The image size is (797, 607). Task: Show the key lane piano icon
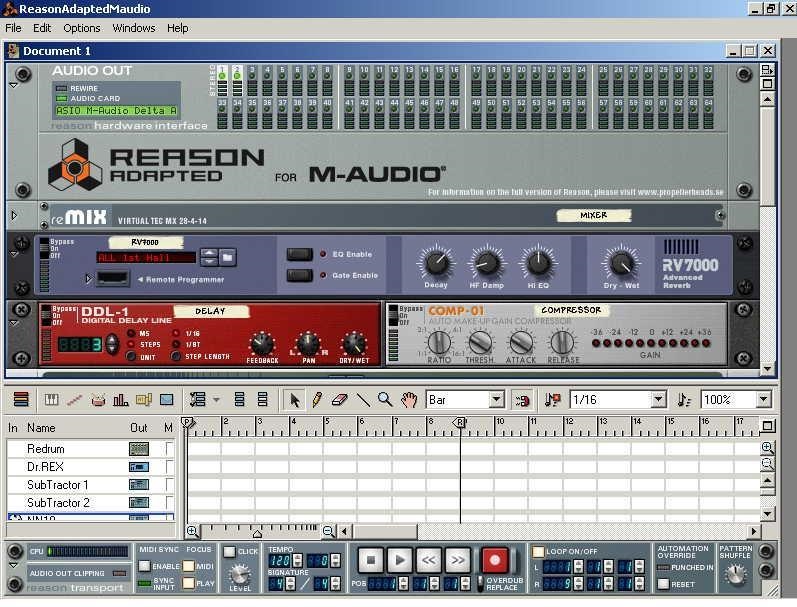click(51, 400)
